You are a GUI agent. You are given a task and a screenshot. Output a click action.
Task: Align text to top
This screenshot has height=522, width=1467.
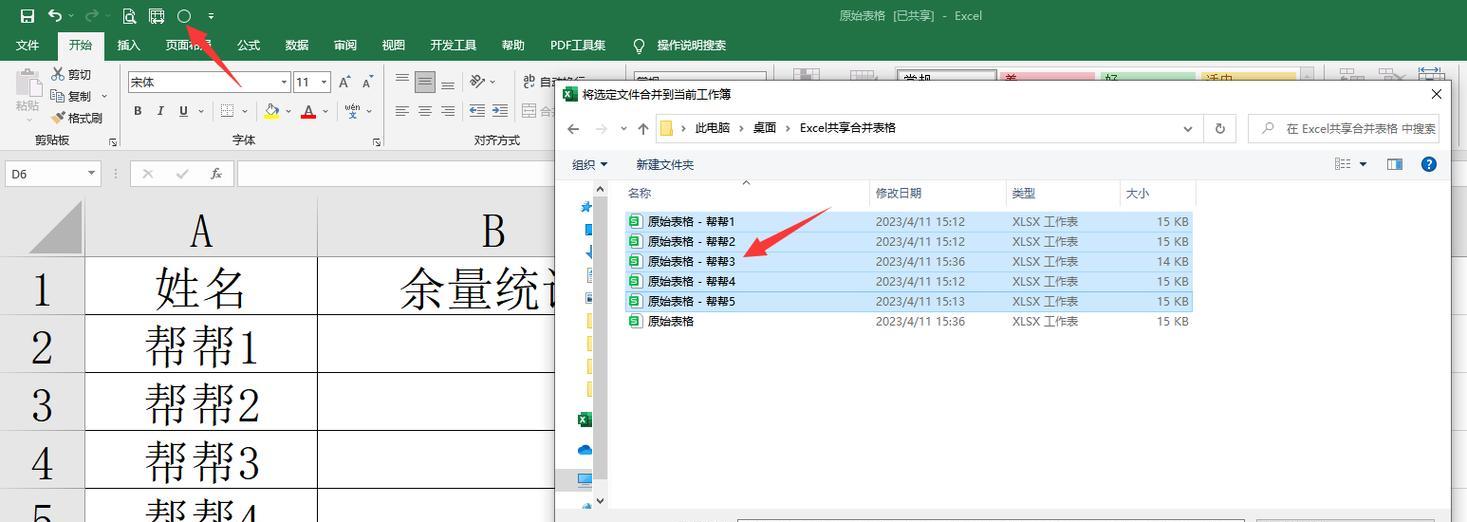[402, 82]
